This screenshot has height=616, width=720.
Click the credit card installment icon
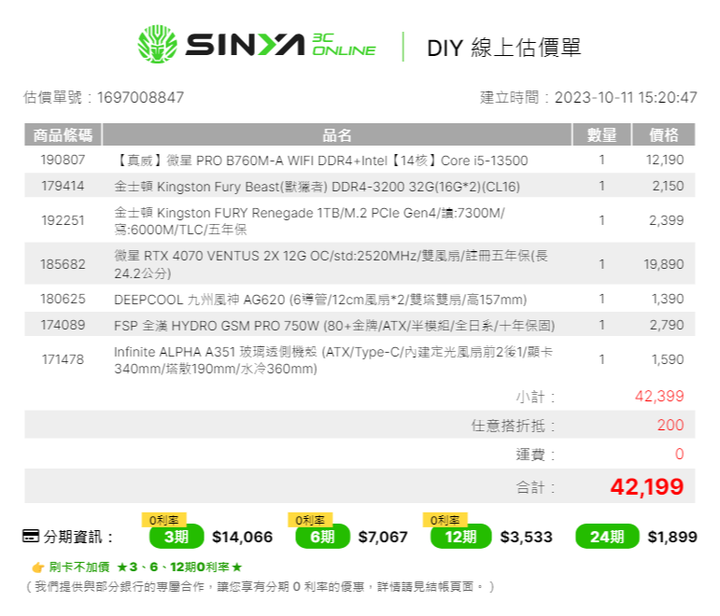click(x=31, y=536)
